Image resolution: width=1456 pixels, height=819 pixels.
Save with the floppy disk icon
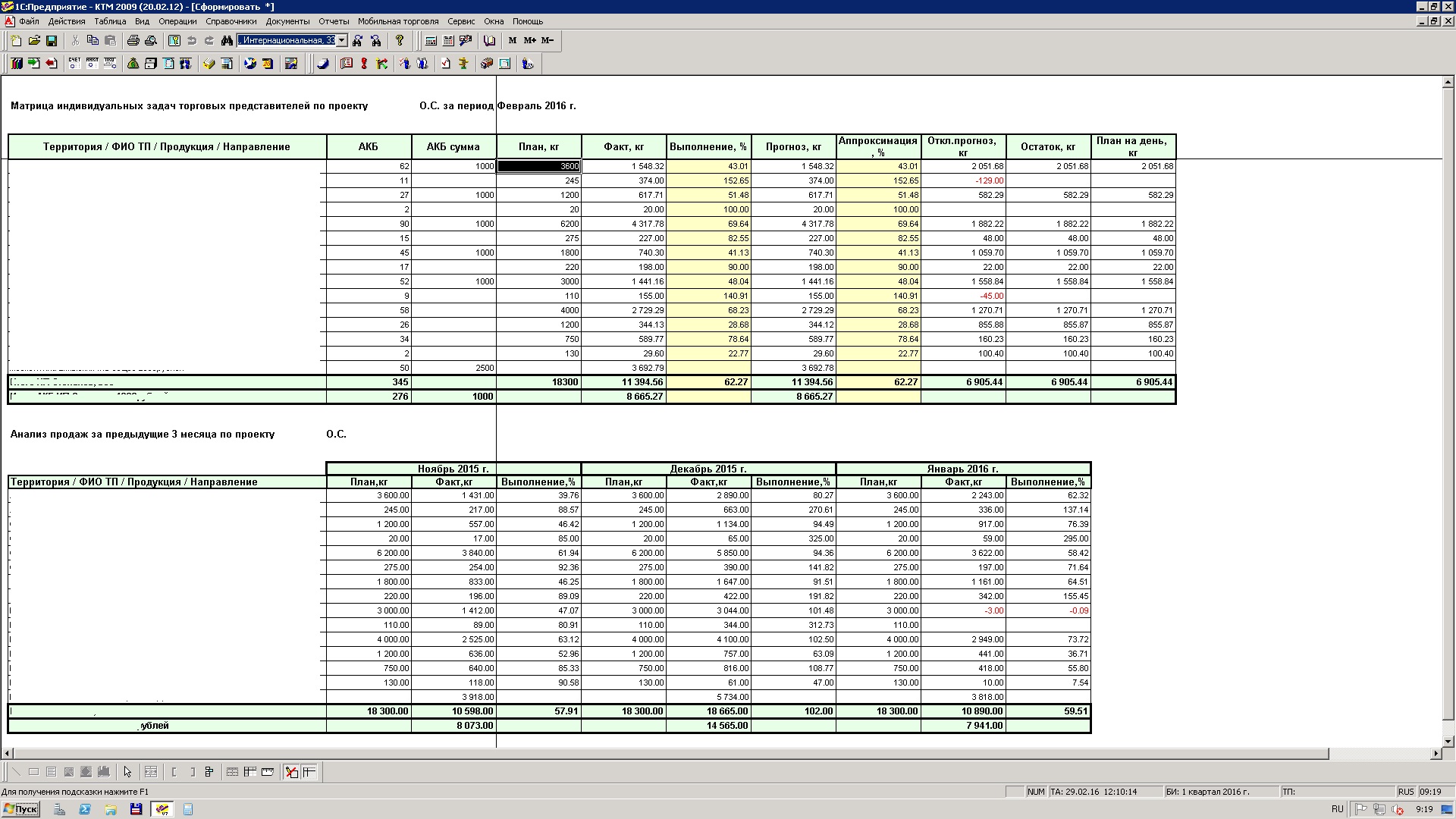click(52, 41)
